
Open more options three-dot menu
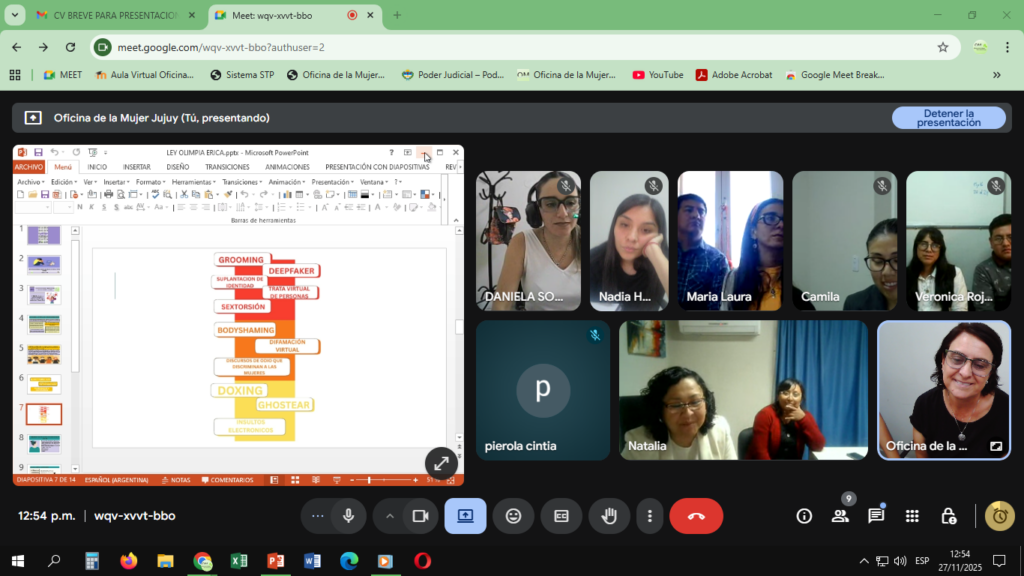coord(650,516)
